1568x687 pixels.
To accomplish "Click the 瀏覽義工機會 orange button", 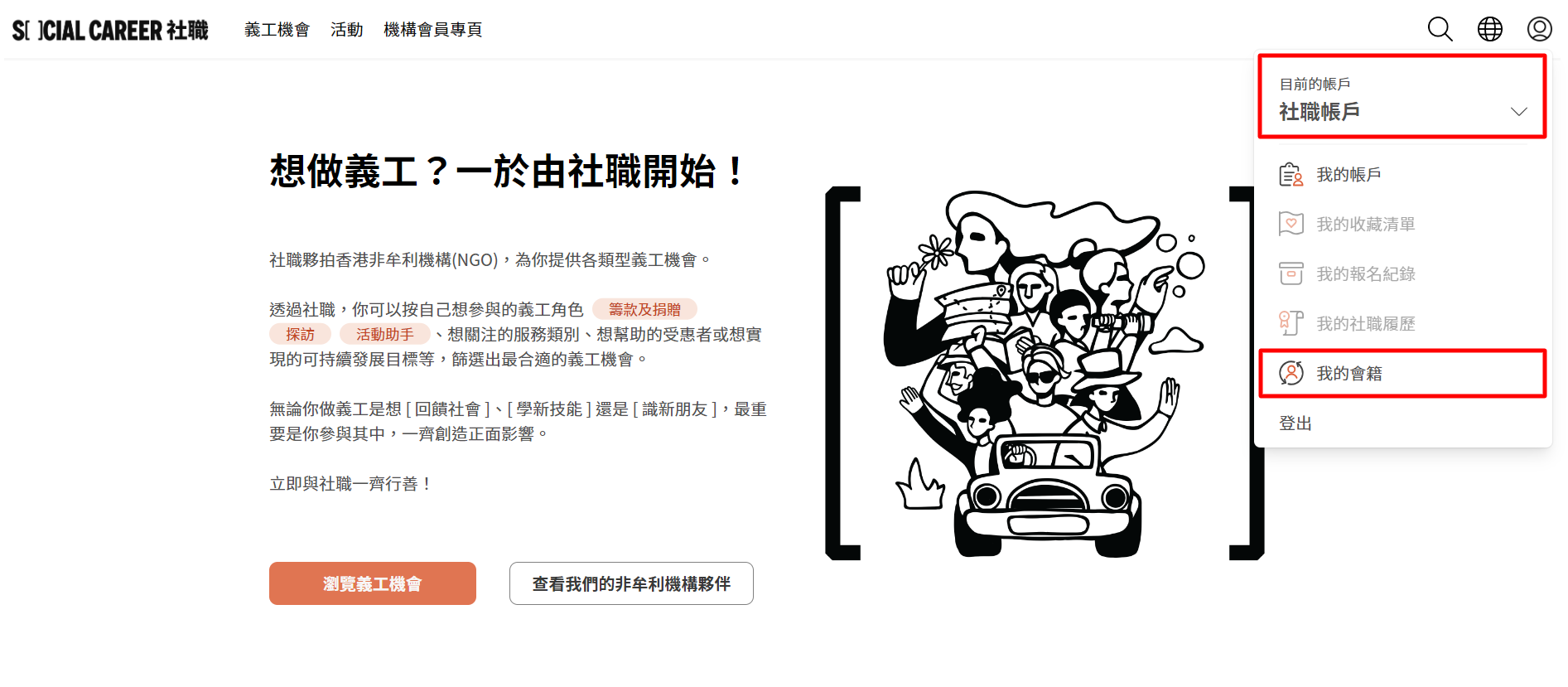I will [373, 583].
